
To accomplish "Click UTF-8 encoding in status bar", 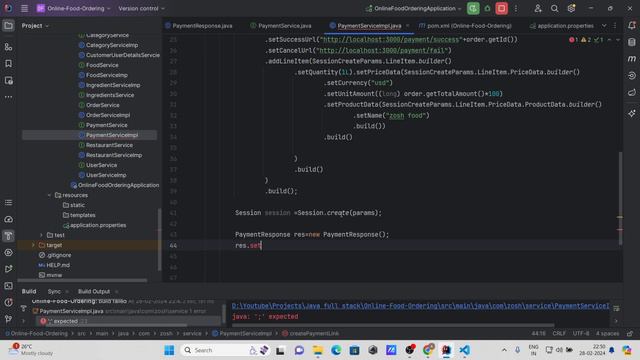I will (x=580, y=333).
